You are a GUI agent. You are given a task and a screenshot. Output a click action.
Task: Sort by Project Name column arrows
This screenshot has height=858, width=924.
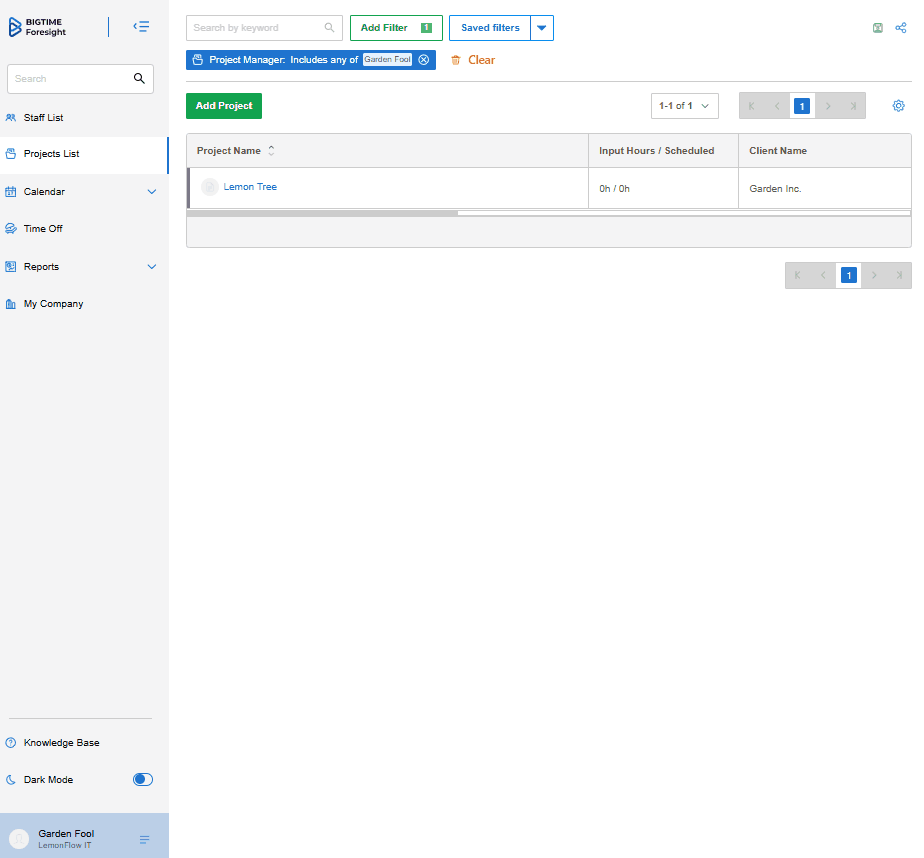point(271,151)
